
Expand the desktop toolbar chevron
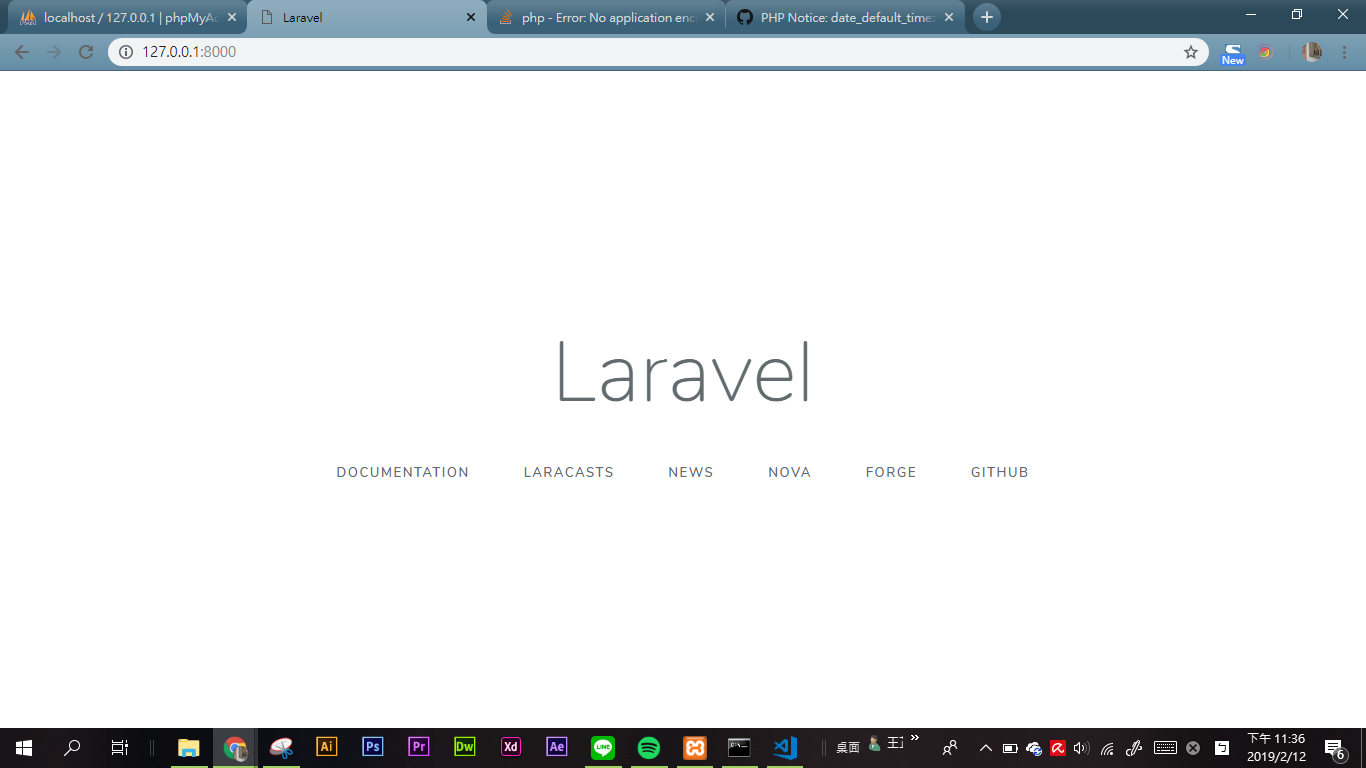click(914, 738)
